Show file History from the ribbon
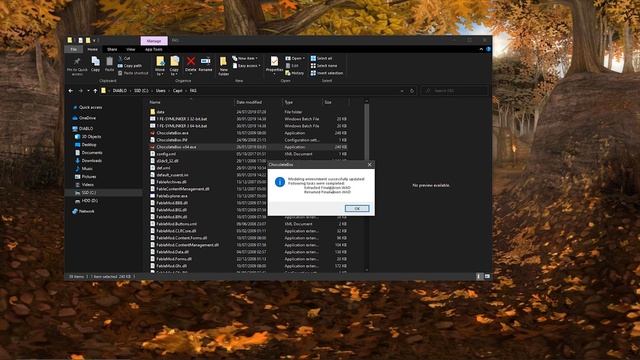Viewport: 640px width, 360px height. 295,73
